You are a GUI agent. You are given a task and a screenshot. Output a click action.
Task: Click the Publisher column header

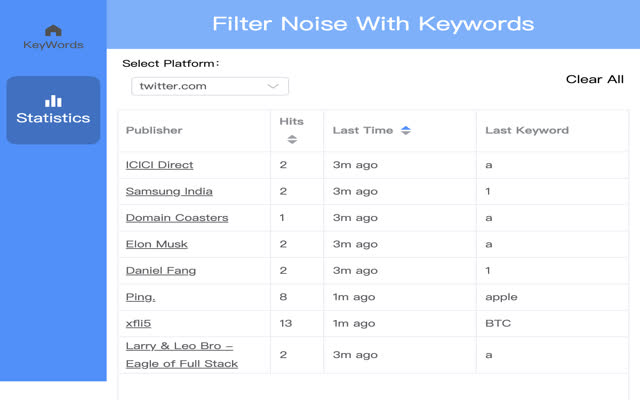(x=154, y=130)
